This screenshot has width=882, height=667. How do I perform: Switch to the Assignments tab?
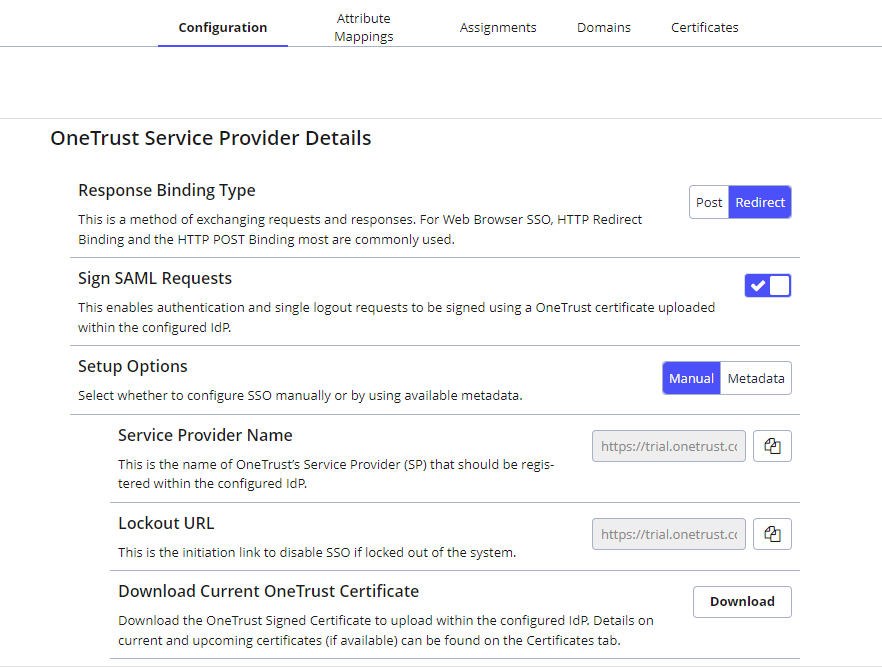click(498, 27)
